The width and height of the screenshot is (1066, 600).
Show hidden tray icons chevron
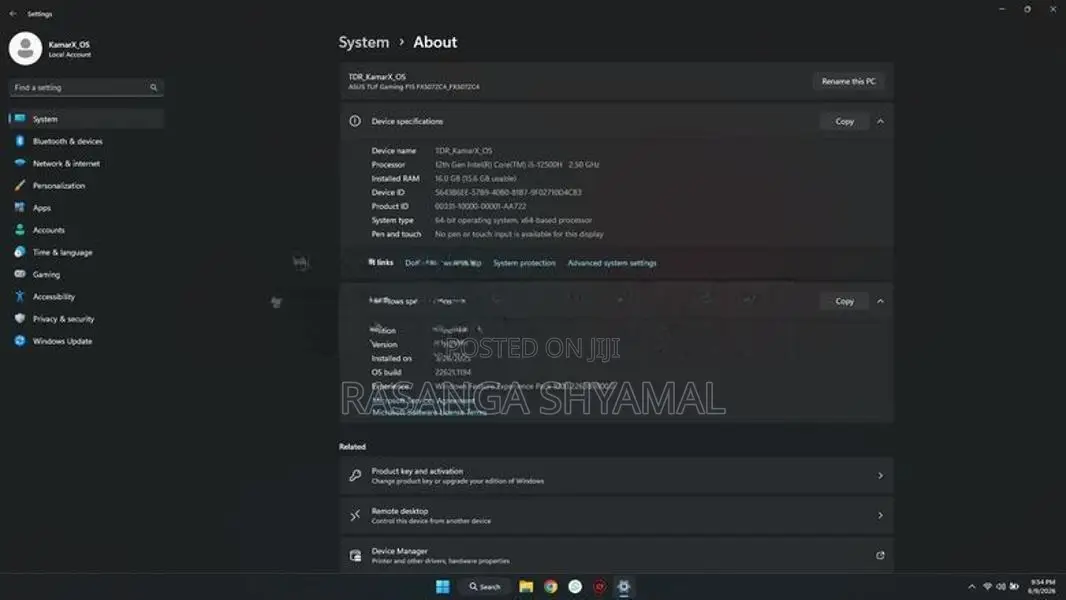pyautogui.click(x=972, y=586)
